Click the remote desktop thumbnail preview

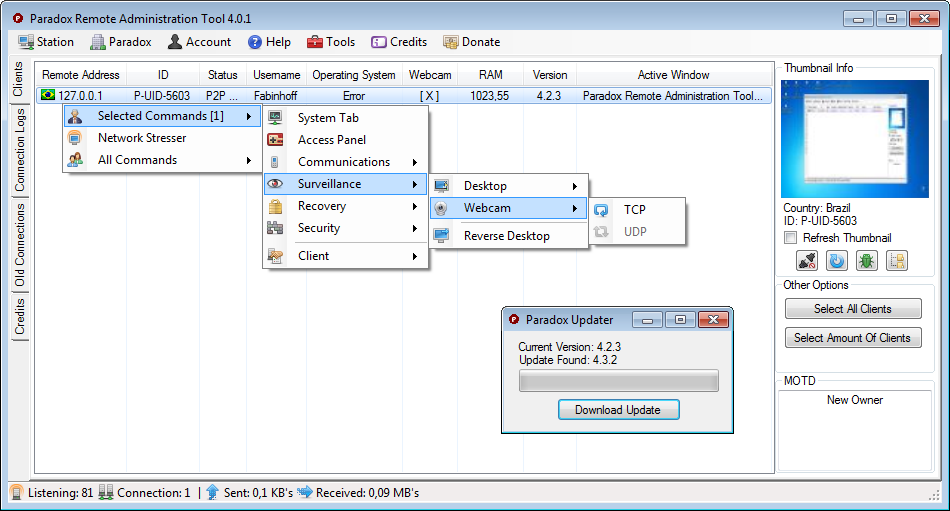pyautogui.click(x=855, y=139)
